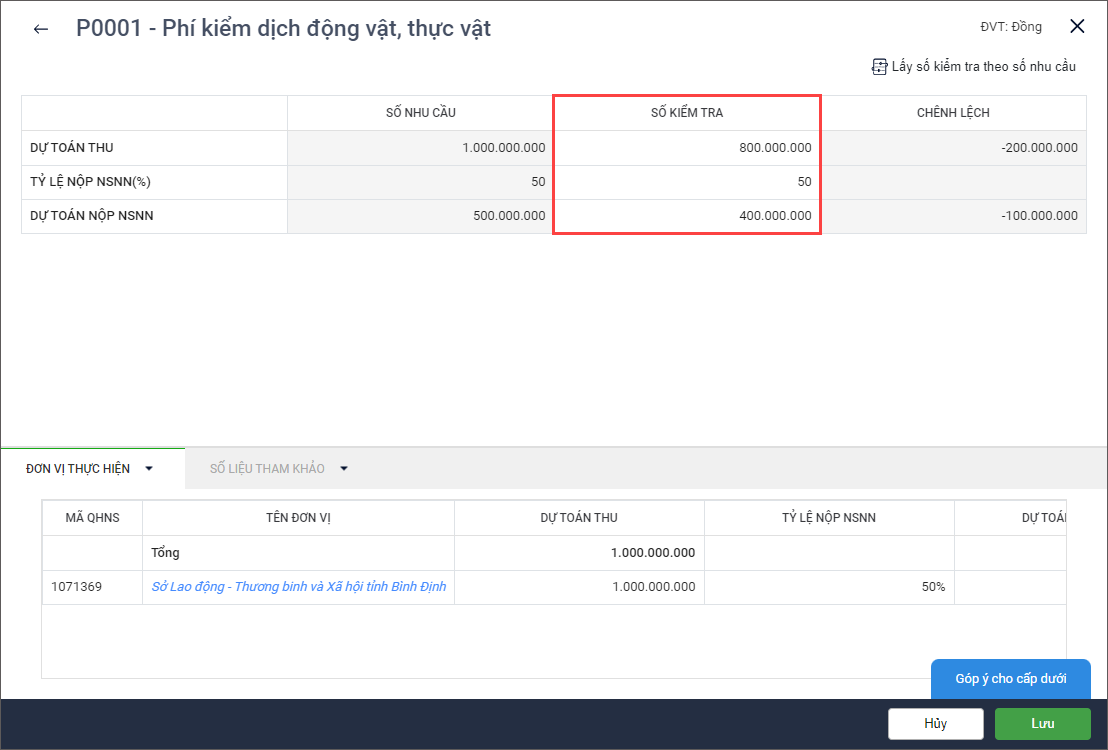Close the dialog with the X icon
This screenshot has height=750, width=1108.
pyautogui.click(x=1077, y=27)
